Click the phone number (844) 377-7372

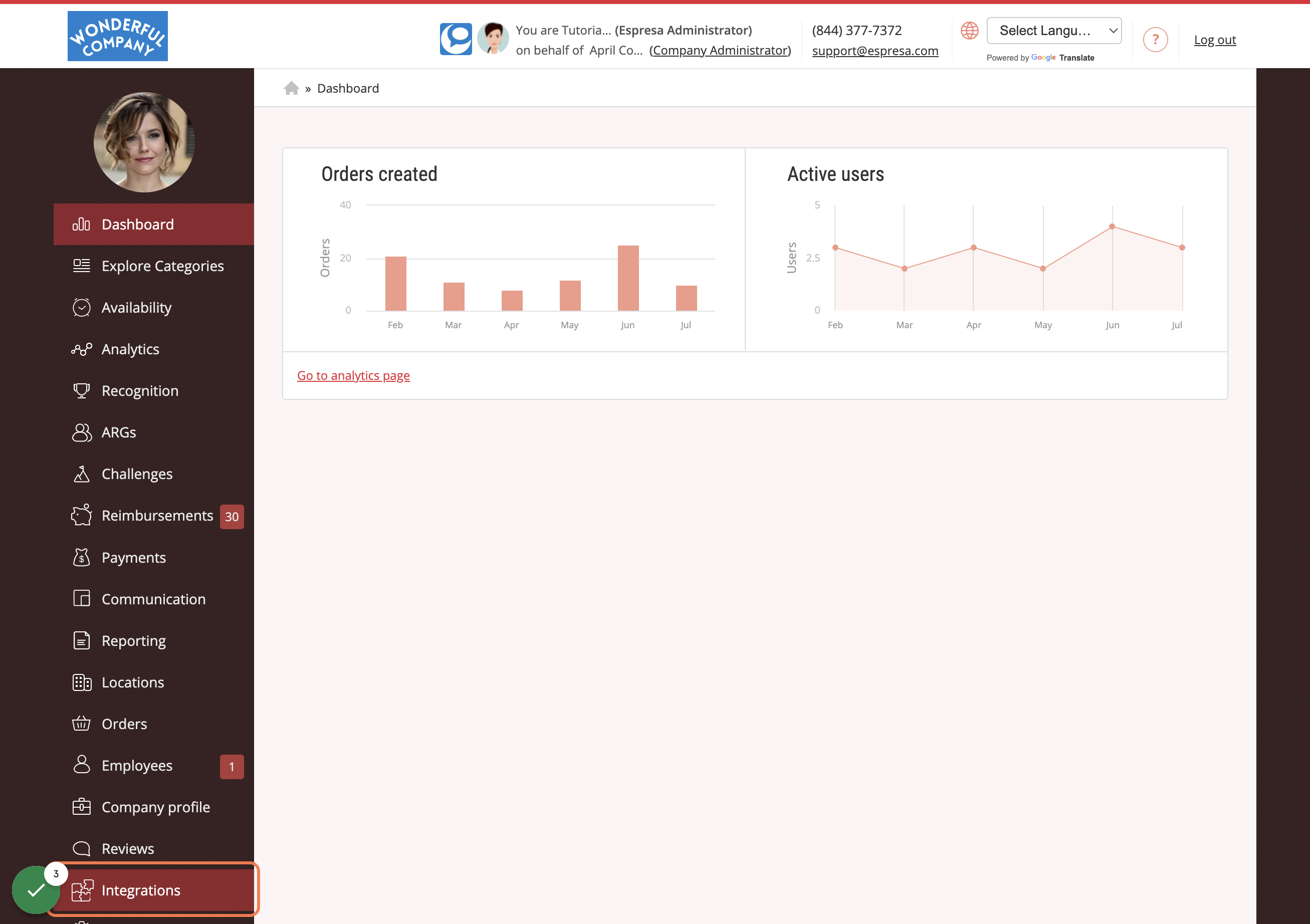click(856, 30)
